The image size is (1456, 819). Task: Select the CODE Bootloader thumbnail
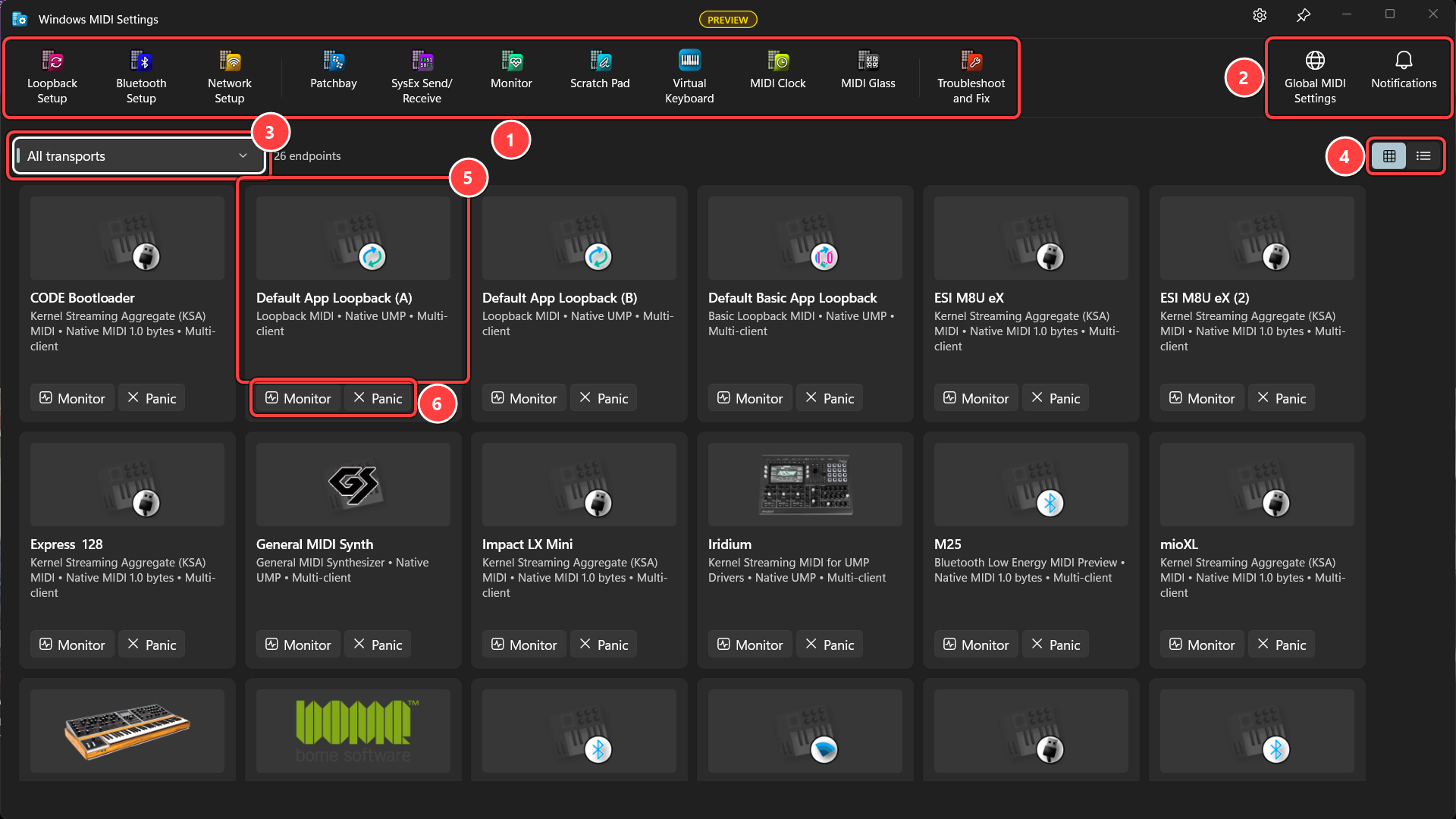point(127,238)
